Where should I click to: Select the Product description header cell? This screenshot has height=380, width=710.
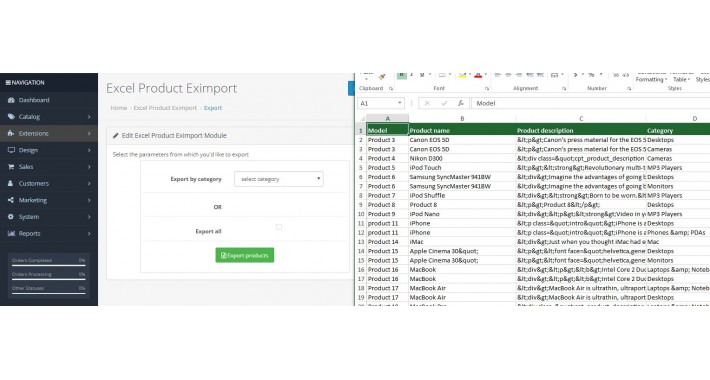[581, 130]
